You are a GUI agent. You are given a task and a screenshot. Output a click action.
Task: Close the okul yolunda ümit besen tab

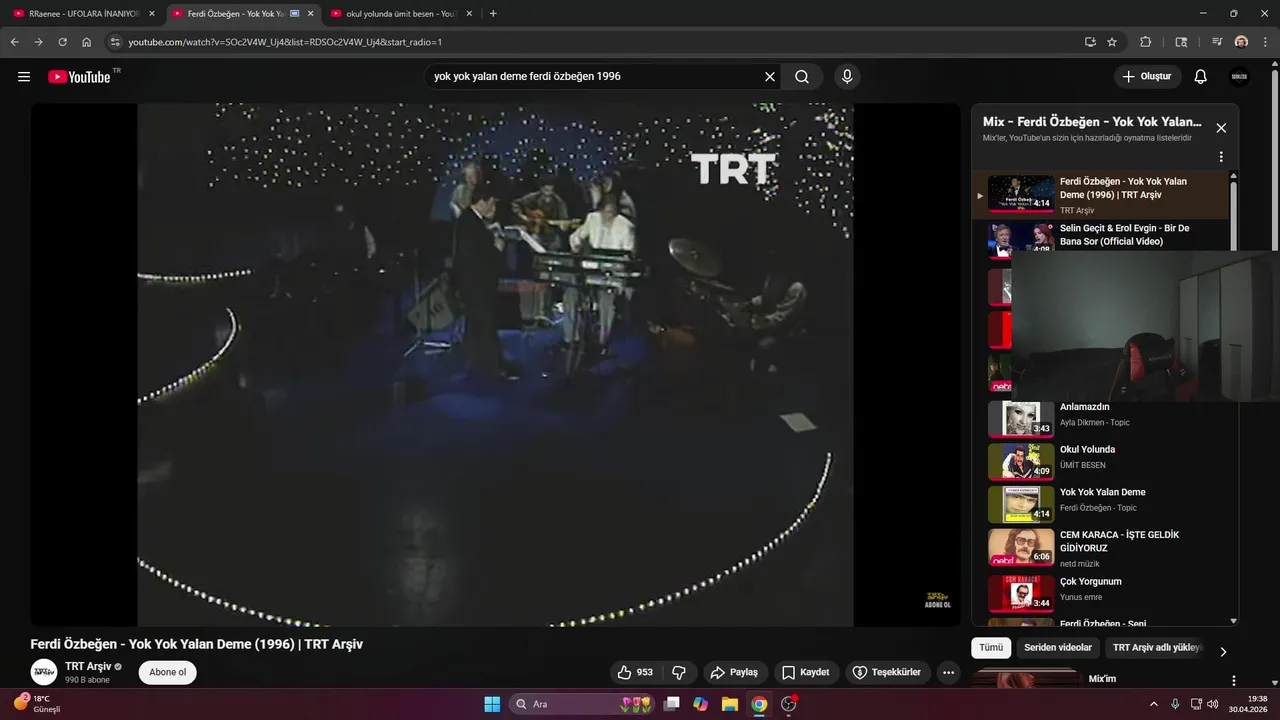click(x=468, y=14)
